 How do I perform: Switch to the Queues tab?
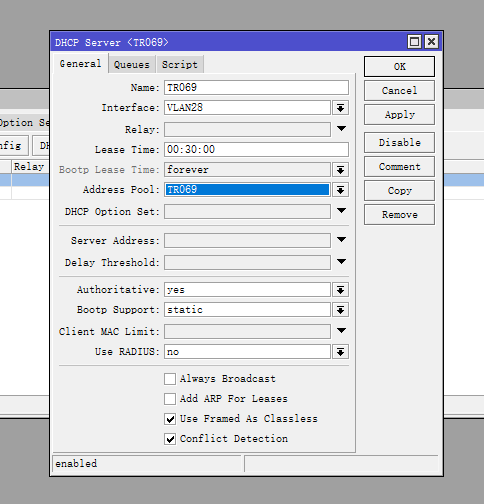(132, 65)
